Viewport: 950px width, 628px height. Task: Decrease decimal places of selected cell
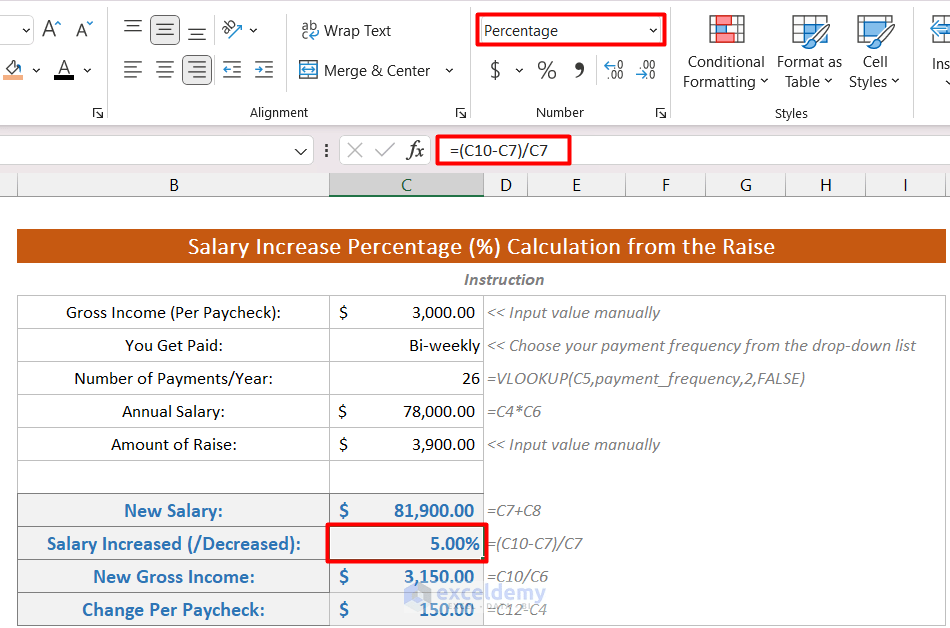pos(645,70)
